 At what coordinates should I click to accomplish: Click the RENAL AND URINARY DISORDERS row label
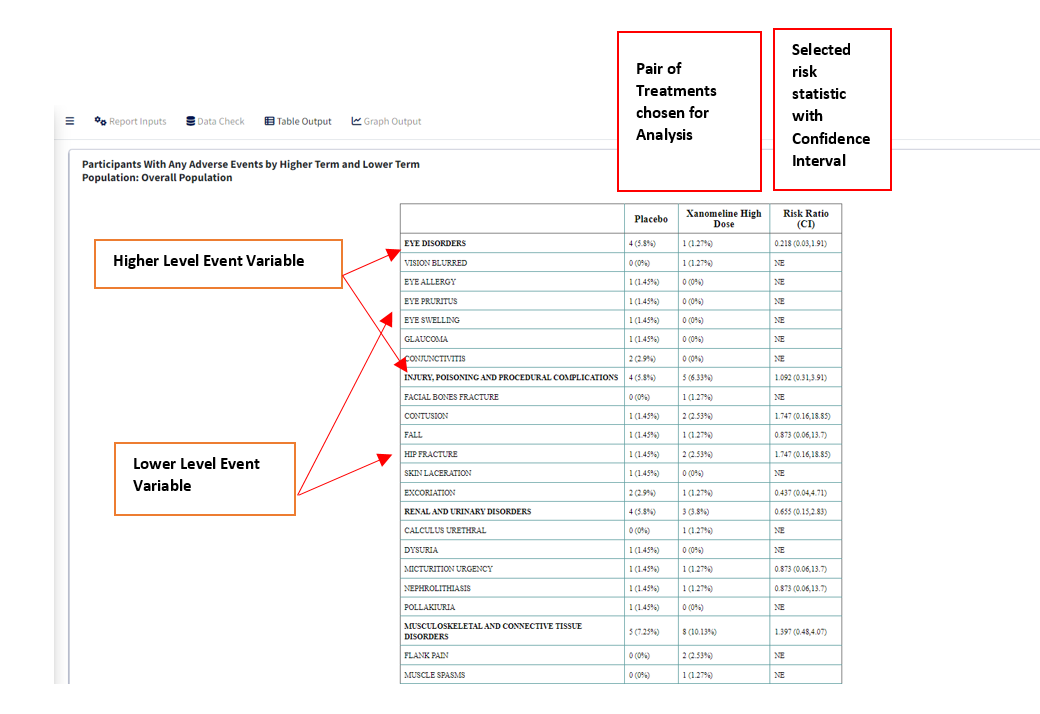coord(468,512)
